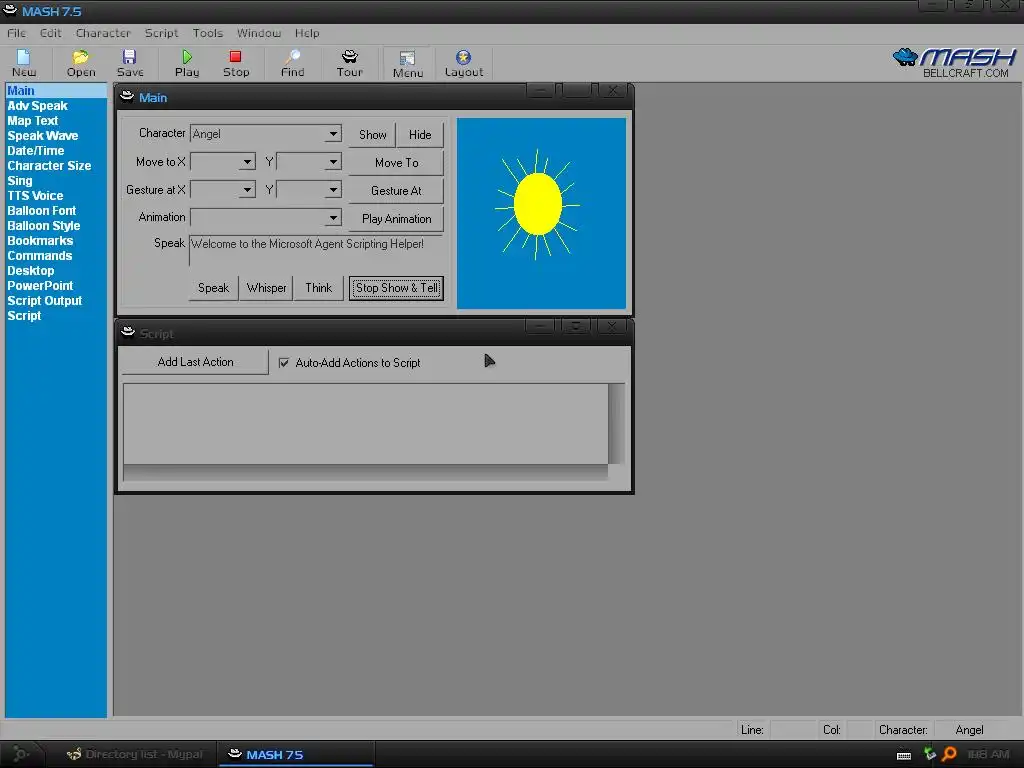Click the magnifier tray icon
The width and height of the screenshot is (1024, 768).
click(x=950, y=754)
